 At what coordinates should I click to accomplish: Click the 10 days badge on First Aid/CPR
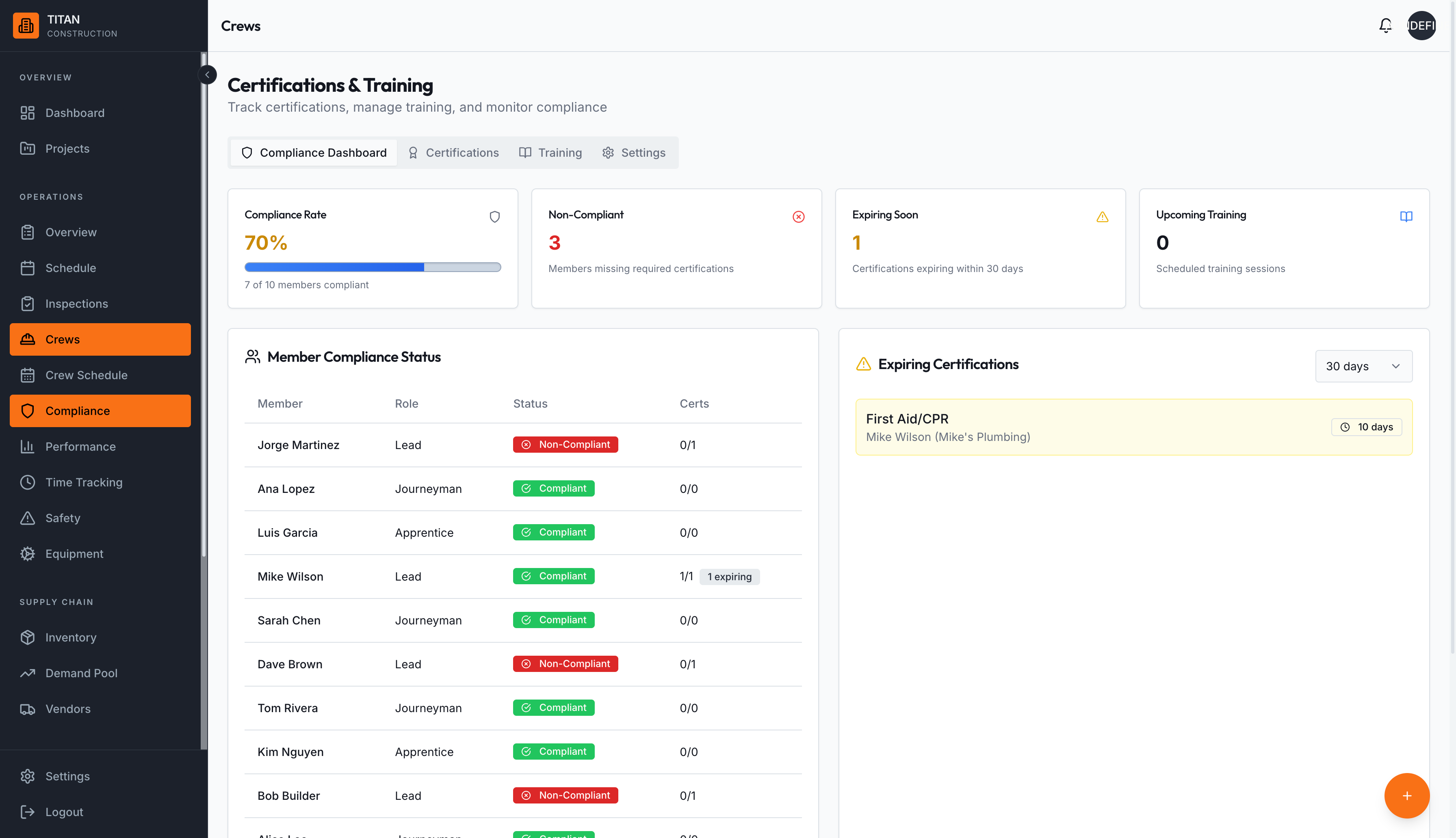point(1366,427)
